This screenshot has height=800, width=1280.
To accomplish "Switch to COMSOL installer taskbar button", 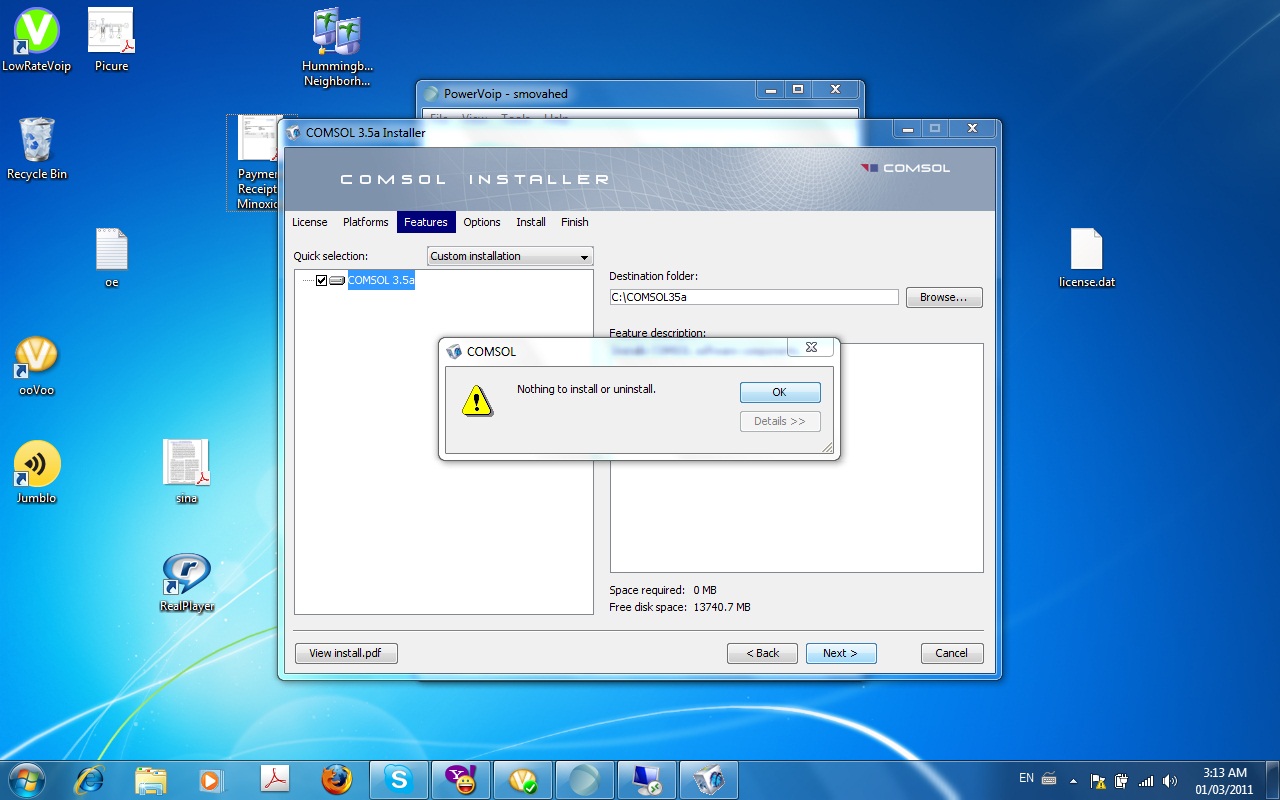I will point(709,780).
